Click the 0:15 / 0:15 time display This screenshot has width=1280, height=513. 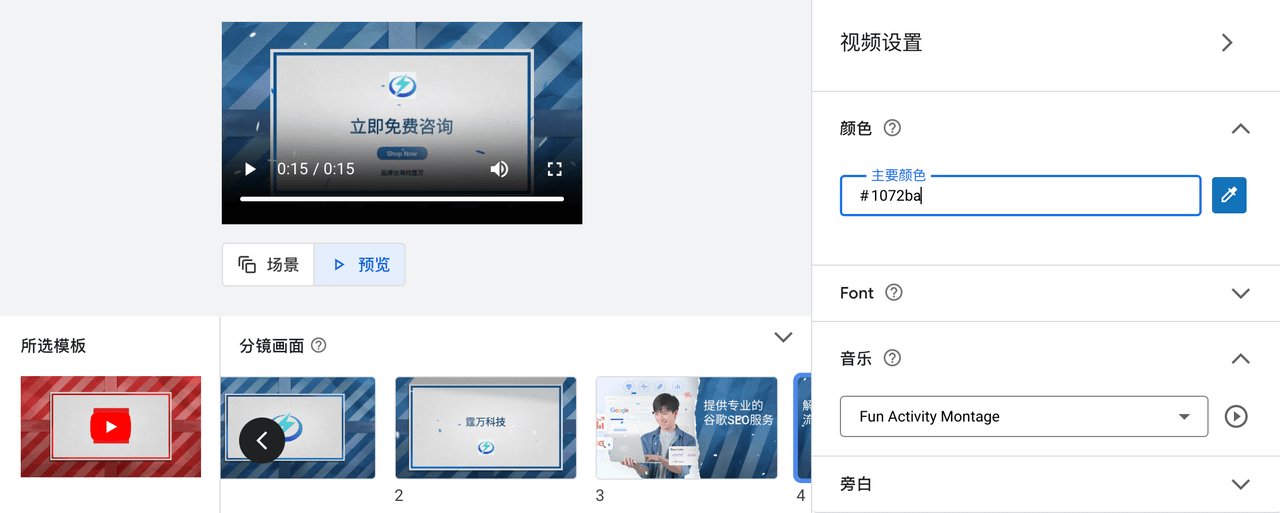316,169
